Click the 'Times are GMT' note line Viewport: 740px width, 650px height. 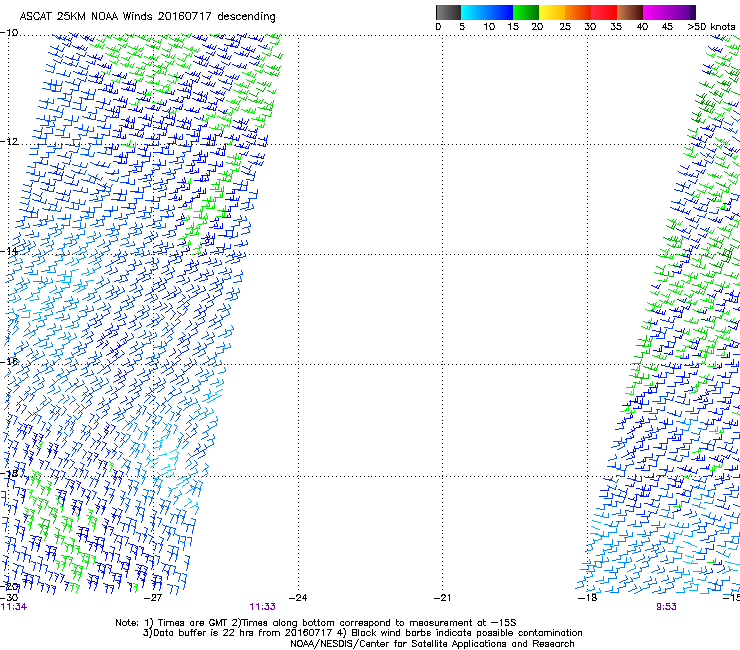(x=316, y=623)
